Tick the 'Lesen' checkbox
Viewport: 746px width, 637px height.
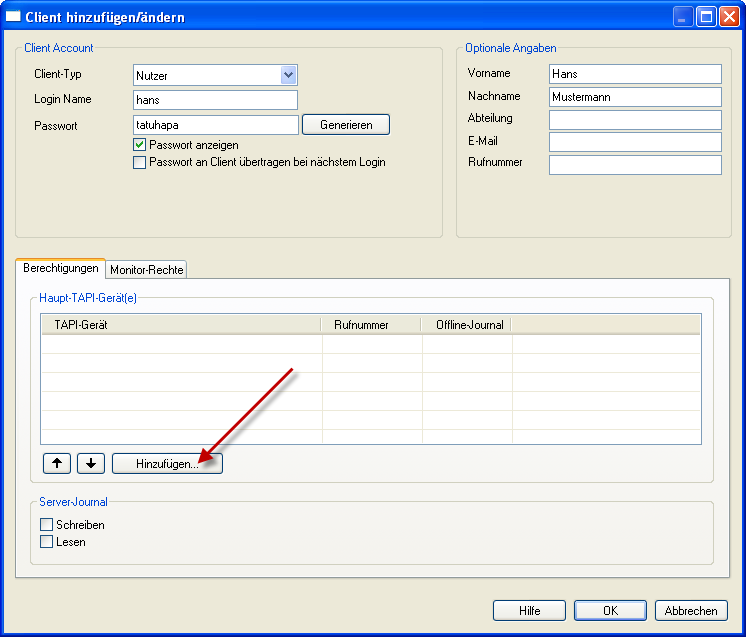[46, 542]
